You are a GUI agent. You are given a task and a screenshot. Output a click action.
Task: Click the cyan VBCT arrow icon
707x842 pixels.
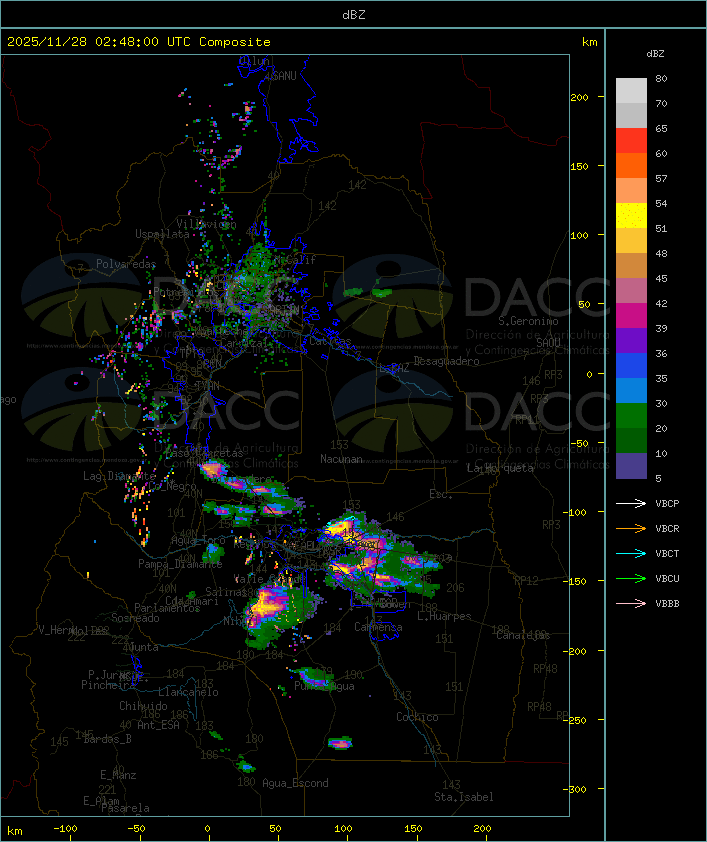[631, 553]
